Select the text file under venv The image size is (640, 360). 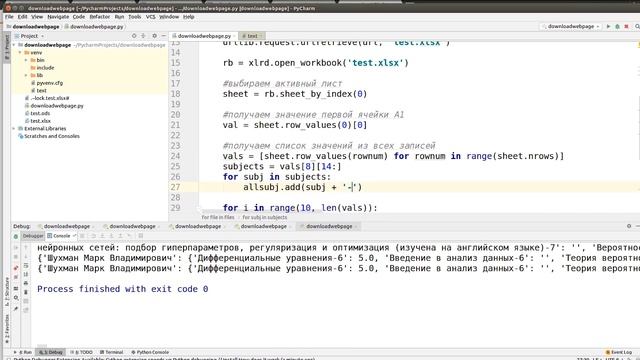click(39, 91)
